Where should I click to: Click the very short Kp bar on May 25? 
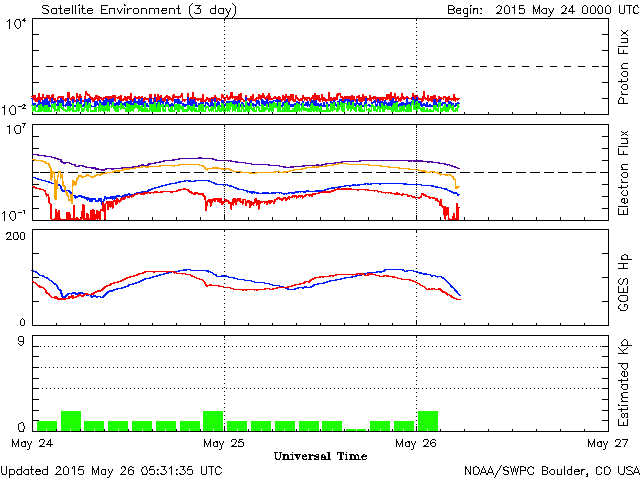(x=356, y=430)
